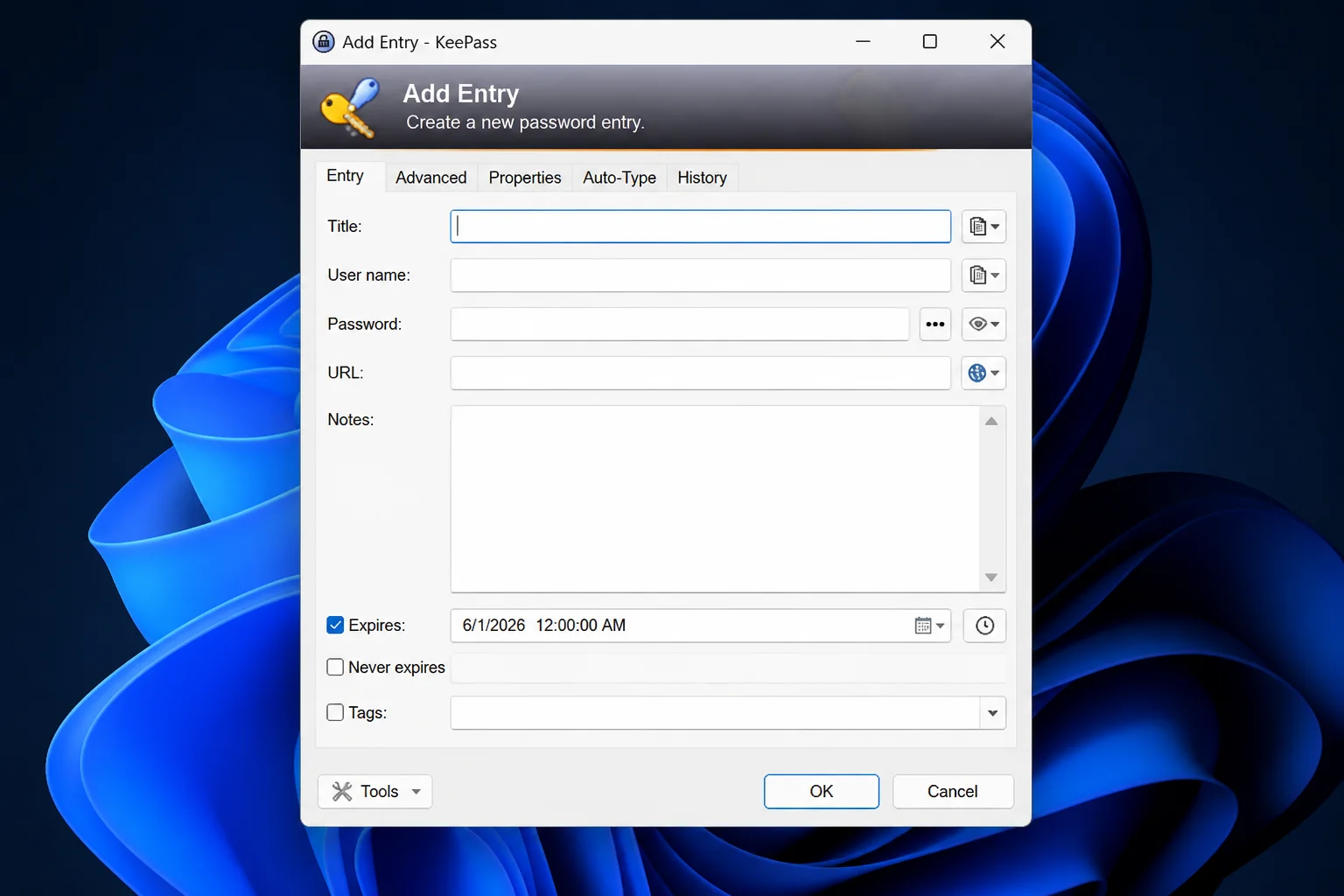1344x896 pixels.
Task: Toggle password visibility eye icon
Action: pos(983,325)
